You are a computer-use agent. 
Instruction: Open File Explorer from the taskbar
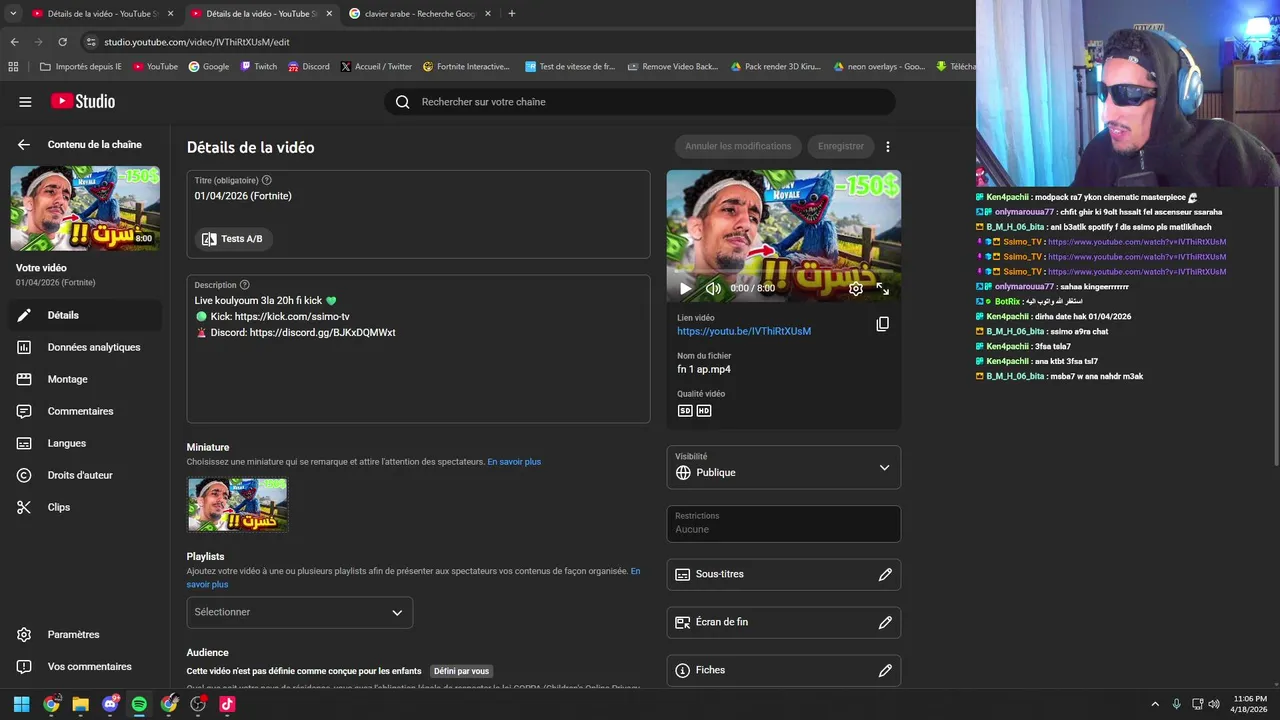[80, 704]
